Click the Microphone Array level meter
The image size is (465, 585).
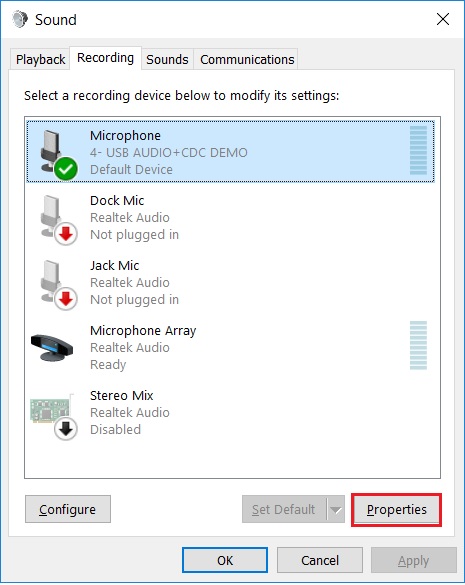pyautogui.click(x=418, y=345)
